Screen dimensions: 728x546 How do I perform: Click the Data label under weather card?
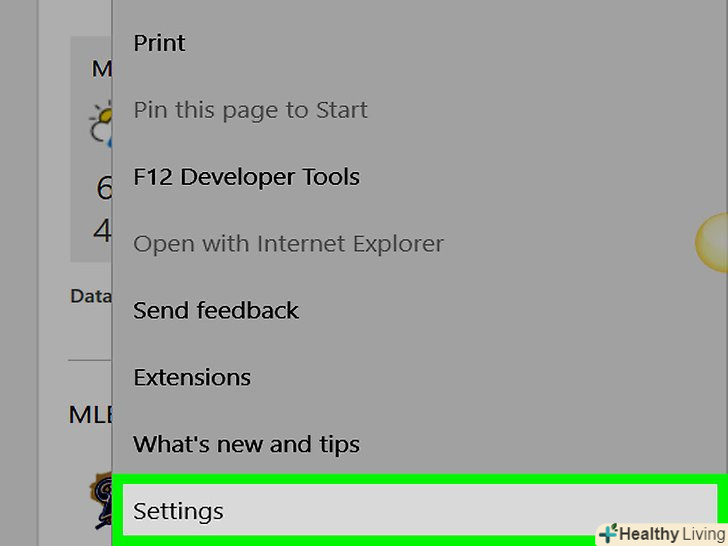tap(90, 296)
